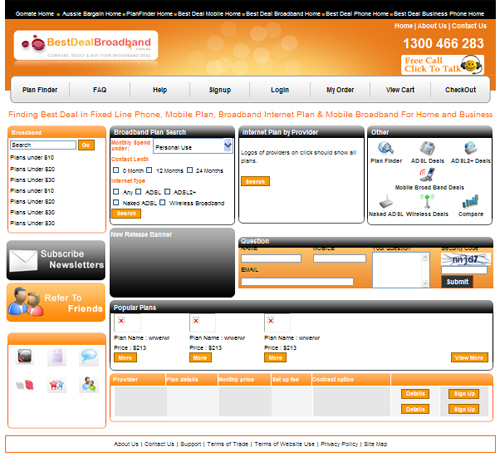The height and width of the screenshot is (455, 500).
Task: Tick the 12 Months contract checkbox
Action: tap(149, 170)
